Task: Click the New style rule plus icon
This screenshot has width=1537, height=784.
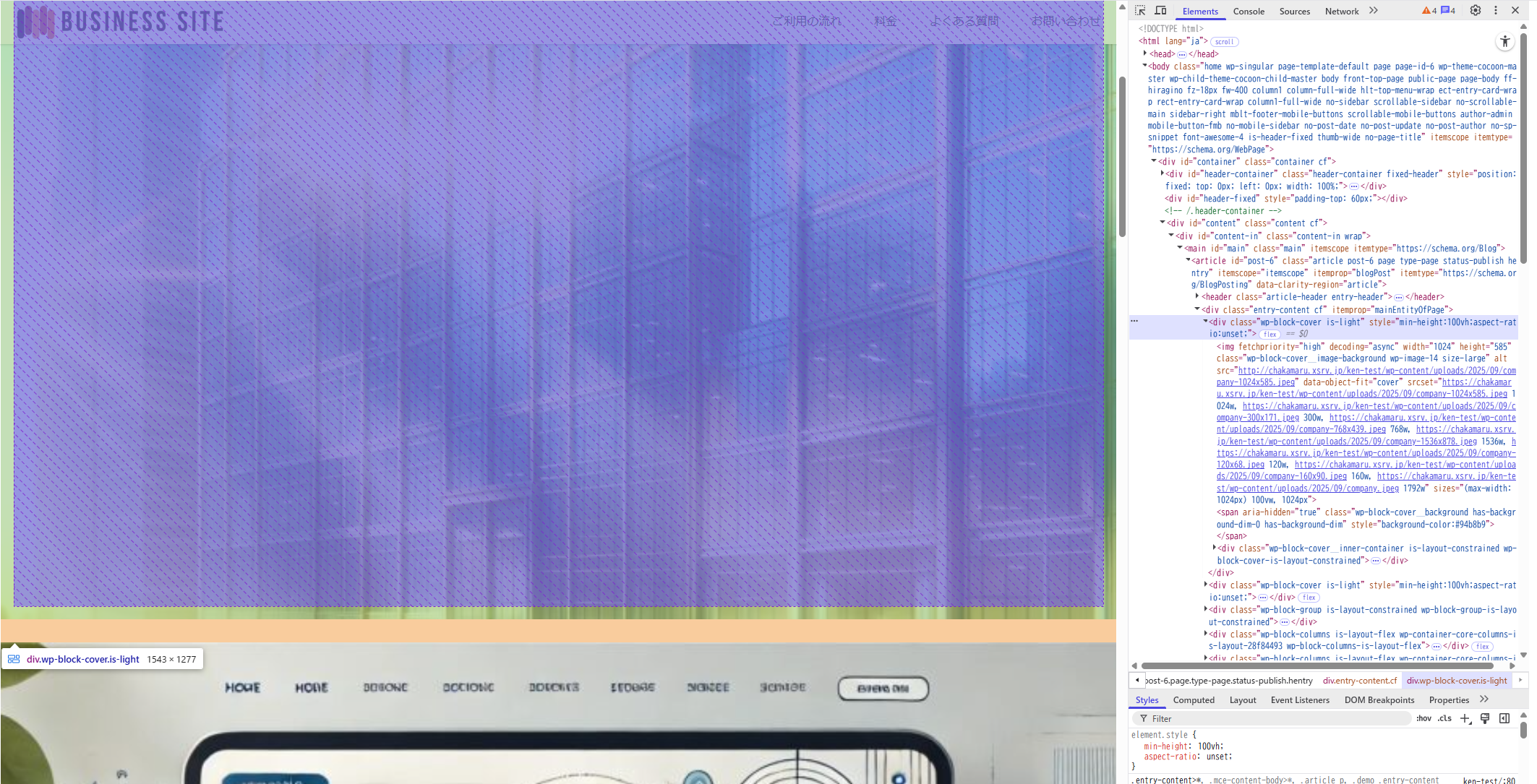Action: tap(1465, 718)
